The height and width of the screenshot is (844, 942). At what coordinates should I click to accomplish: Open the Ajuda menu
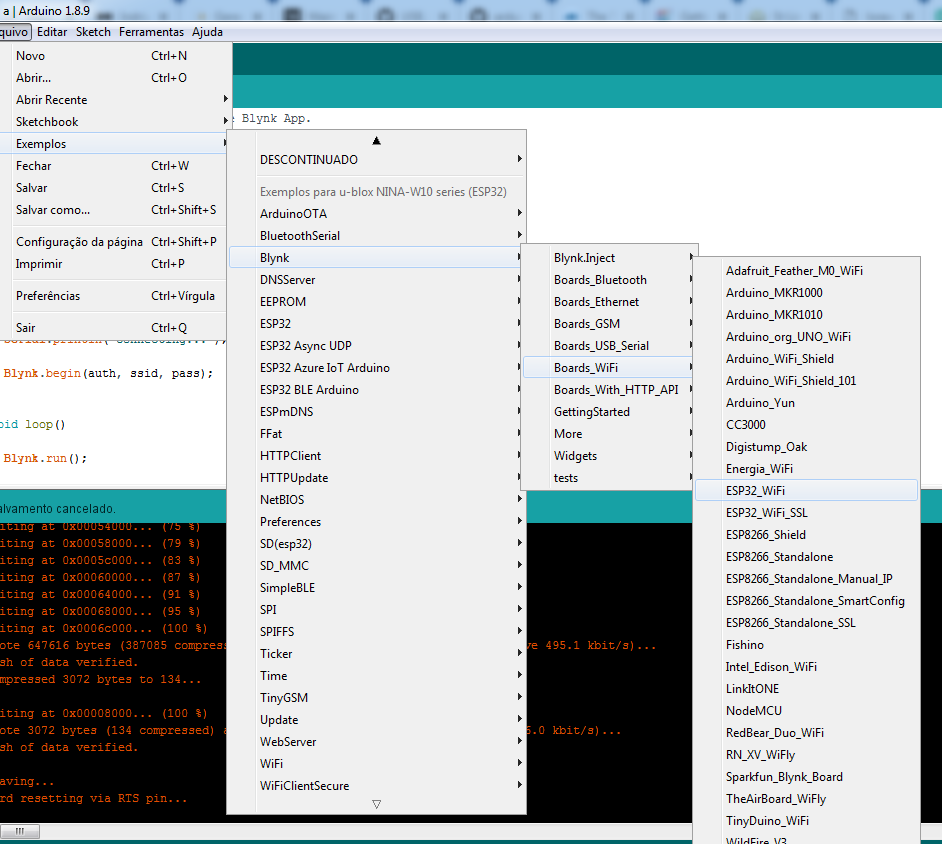207,32
